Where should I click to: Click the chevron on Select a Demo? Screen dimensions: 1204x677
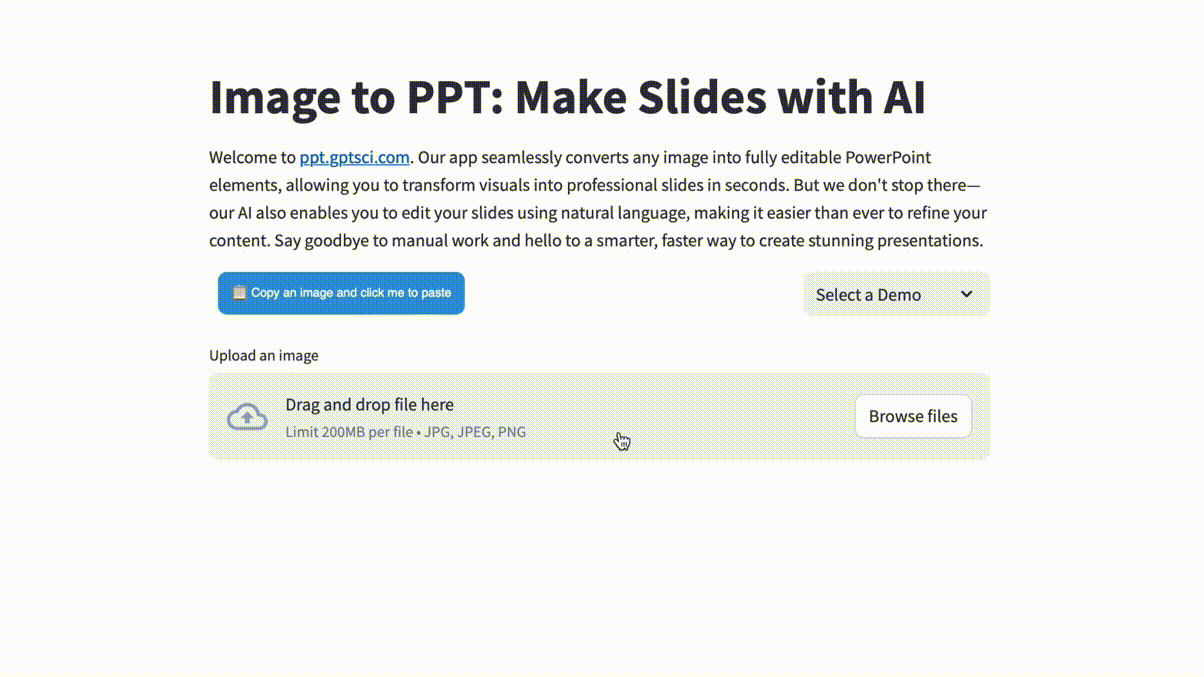point(966,294)
